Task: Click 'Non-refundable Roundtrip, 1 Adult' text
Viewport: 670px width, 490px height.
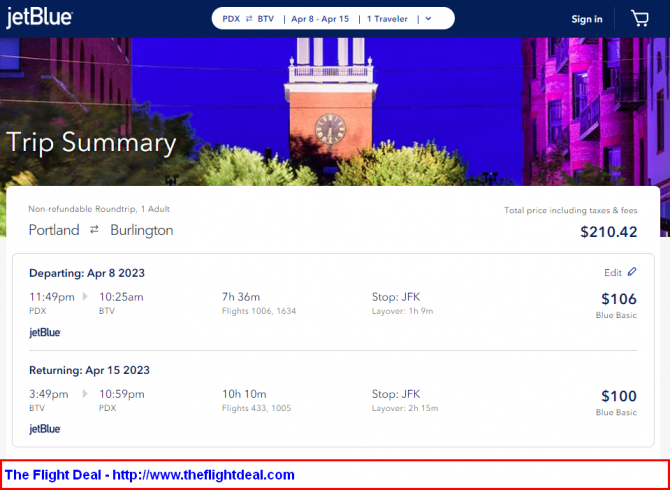Action: [99, 209]
